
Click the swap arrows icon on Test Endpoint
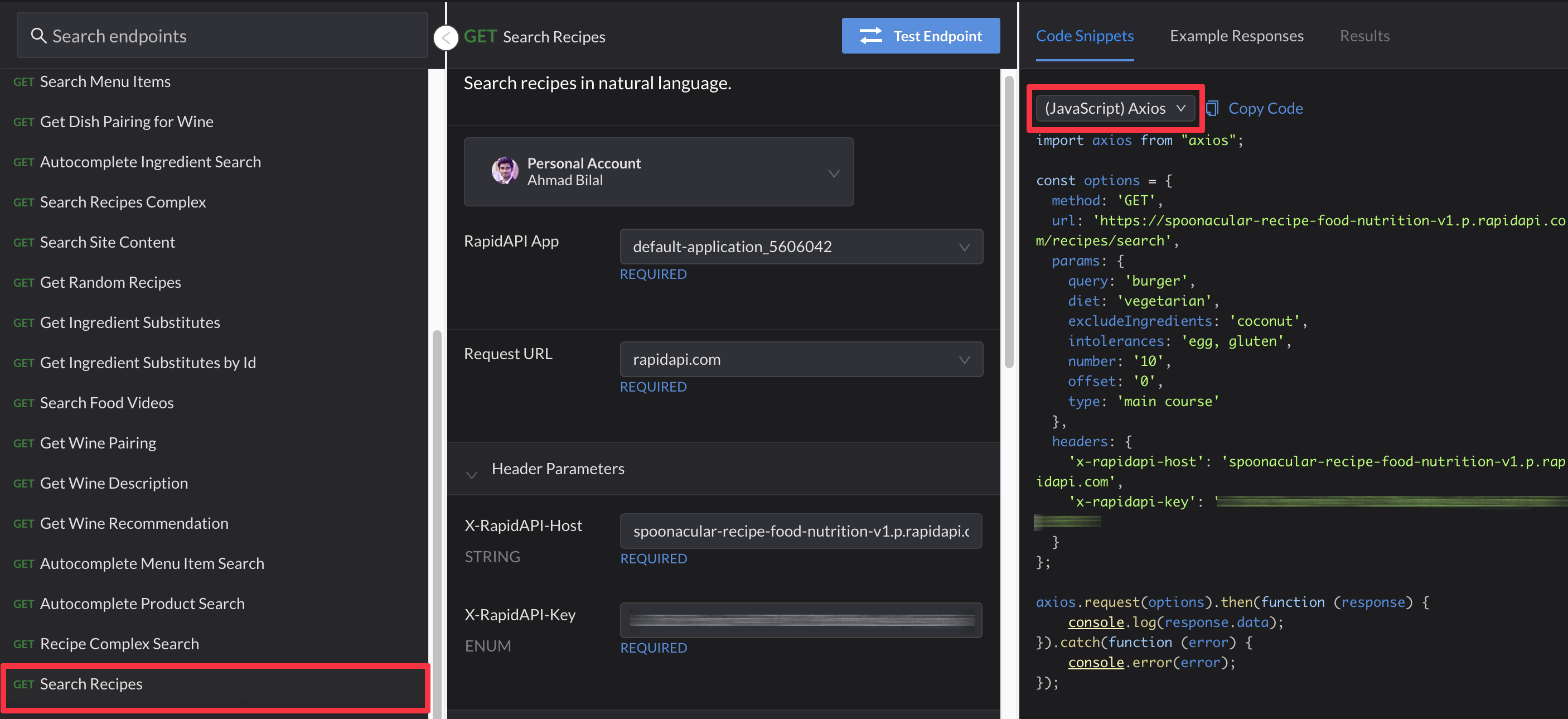point(870,36)
